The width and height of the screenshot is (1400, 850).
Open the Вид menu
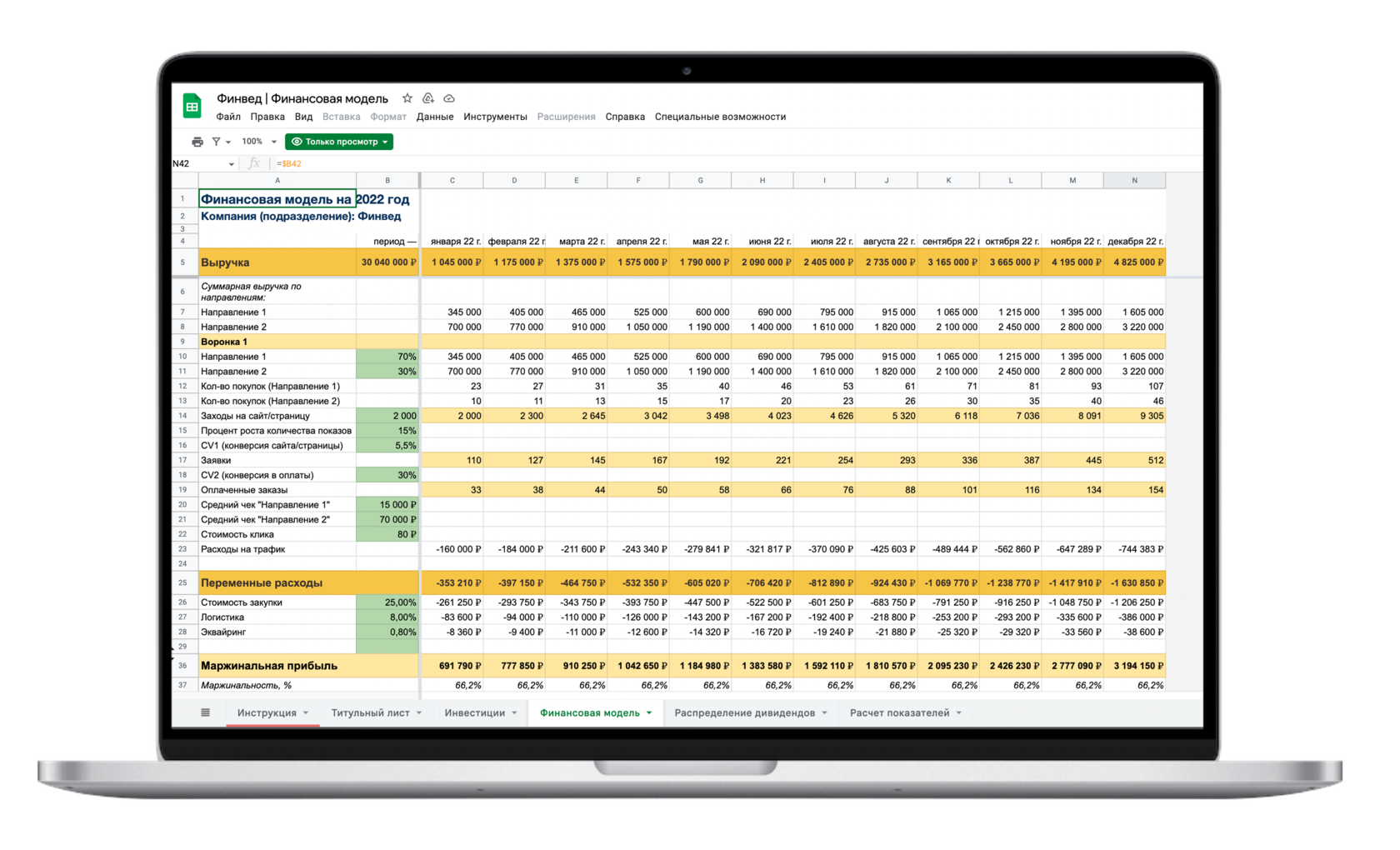tap(303, 117)
